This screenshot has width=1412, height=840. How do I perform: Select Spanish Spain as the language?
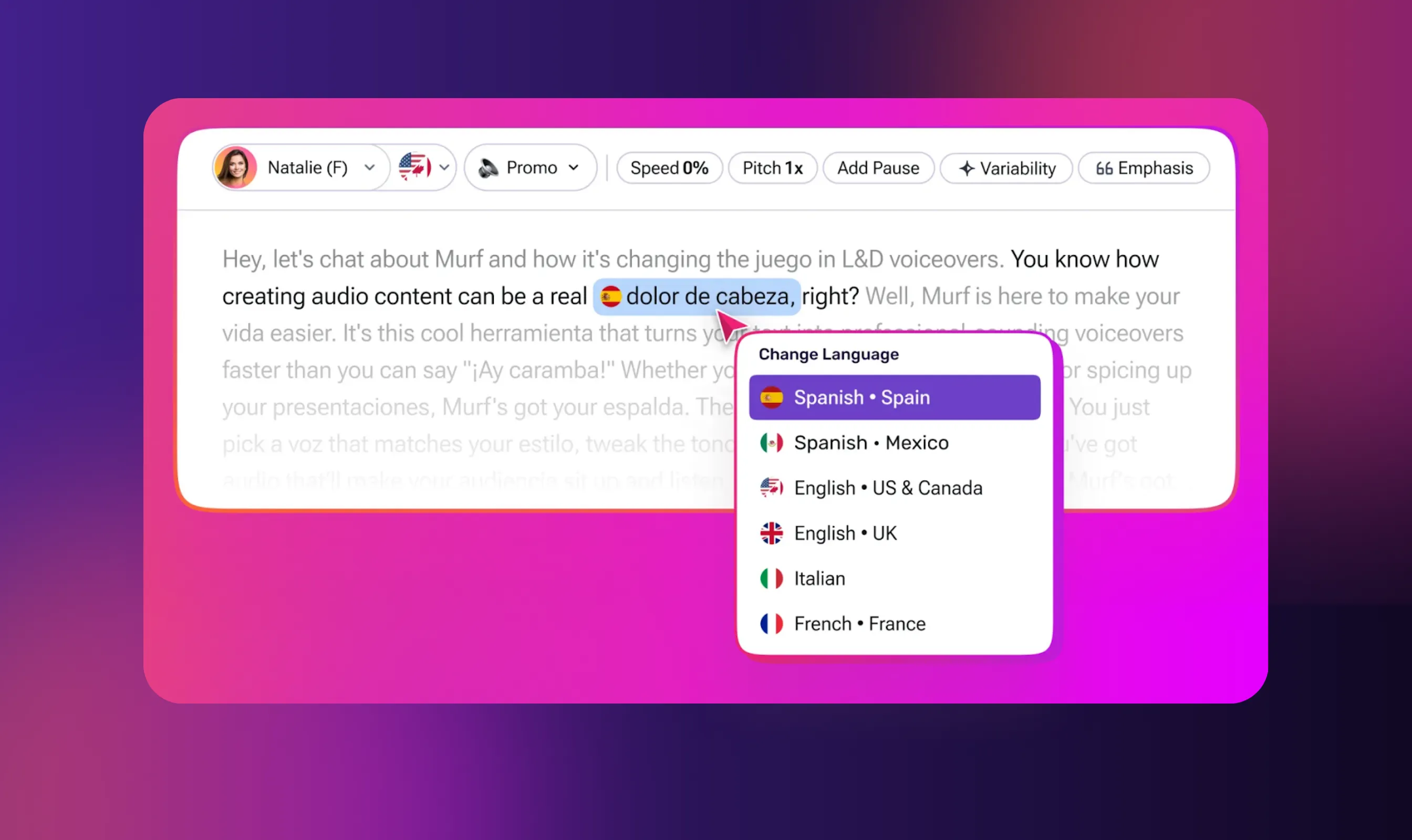pyautogui.click(x=894, y=397)
